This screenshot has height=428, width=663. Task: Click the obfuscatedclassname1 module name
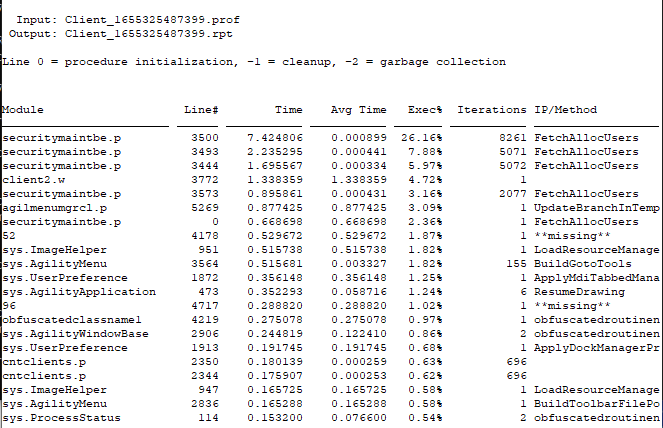pyautogui.click(x=71, y=320)
